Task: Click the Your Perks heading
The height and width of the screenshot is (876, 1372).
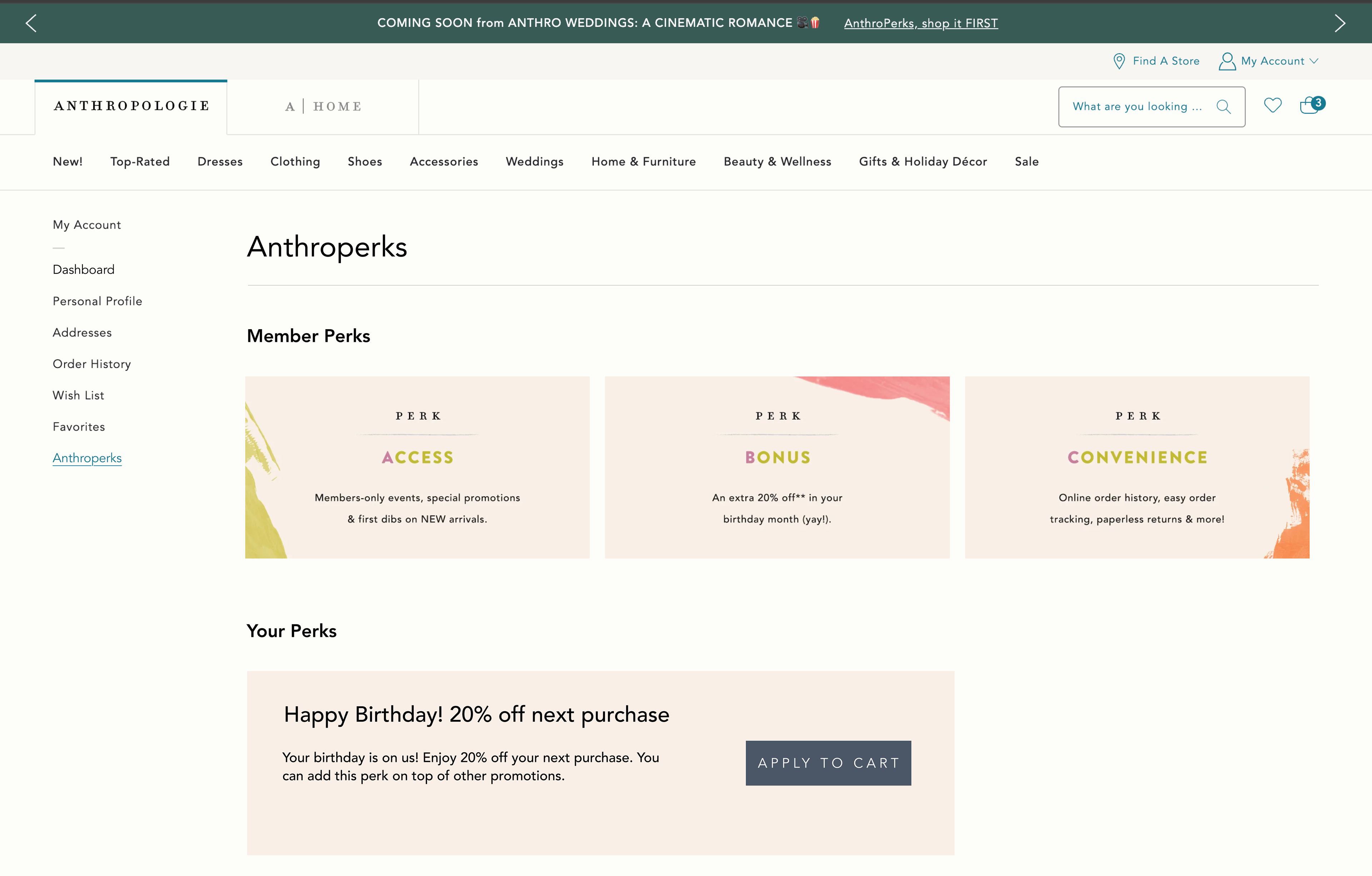Action: pyautogui.click(x=292, y=631)
